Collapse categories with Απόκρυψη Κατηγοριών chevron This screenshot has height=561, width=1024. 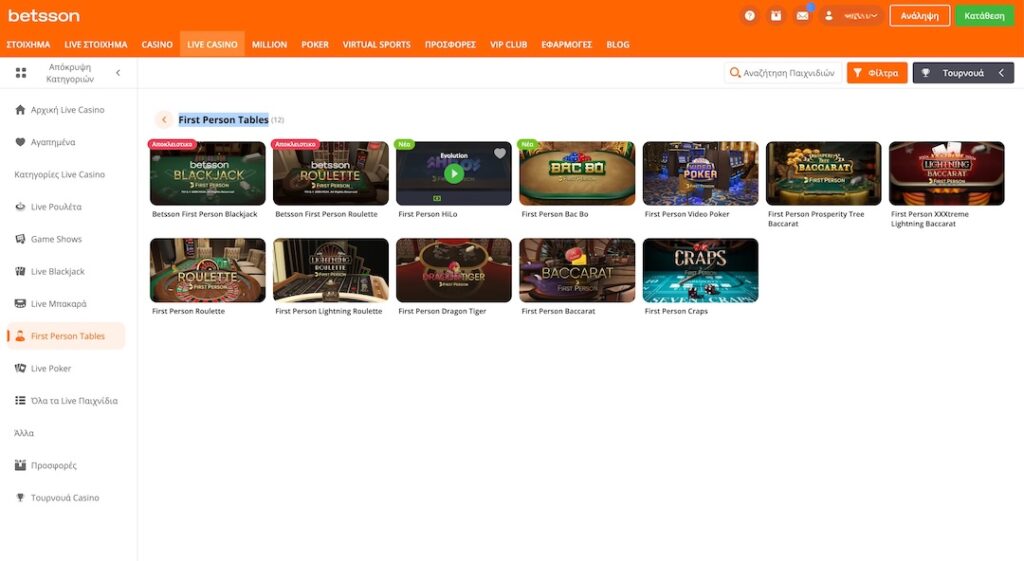coord(118,73)
